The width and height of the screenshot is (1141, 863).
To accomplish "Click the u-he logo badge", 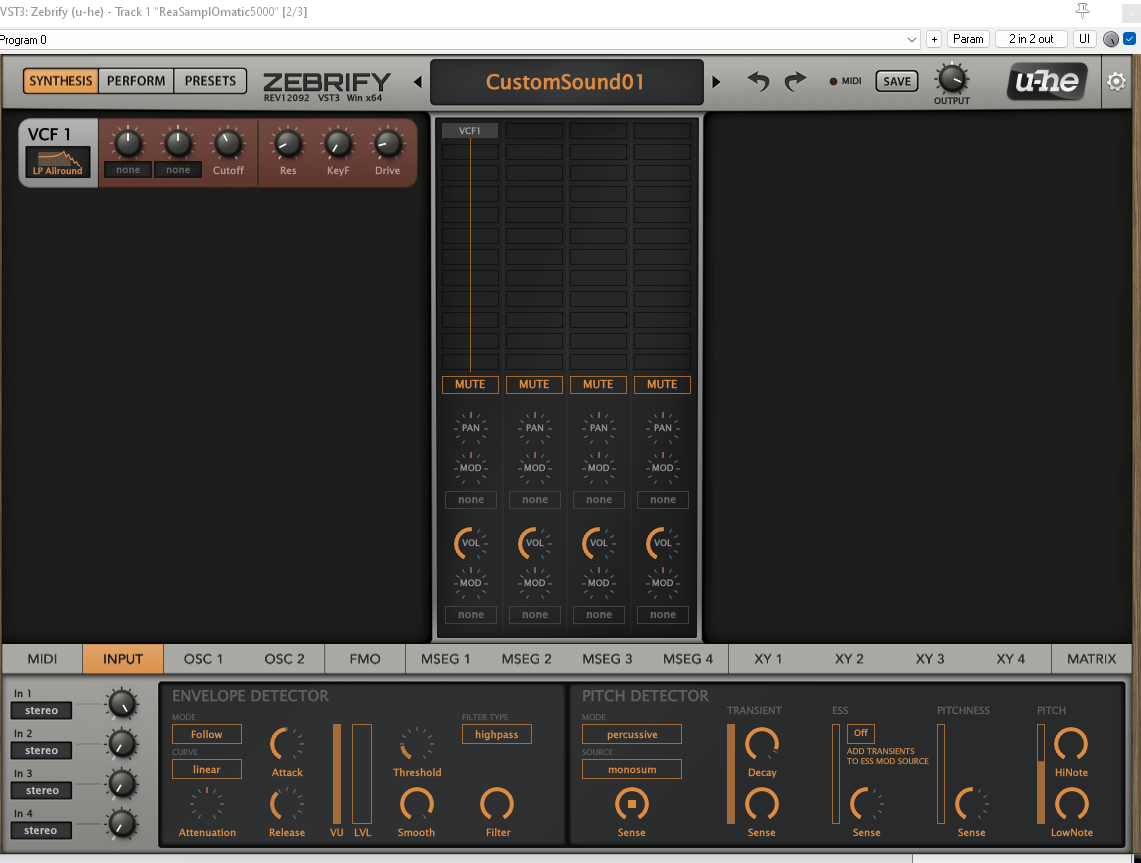I will point(1047,81).
